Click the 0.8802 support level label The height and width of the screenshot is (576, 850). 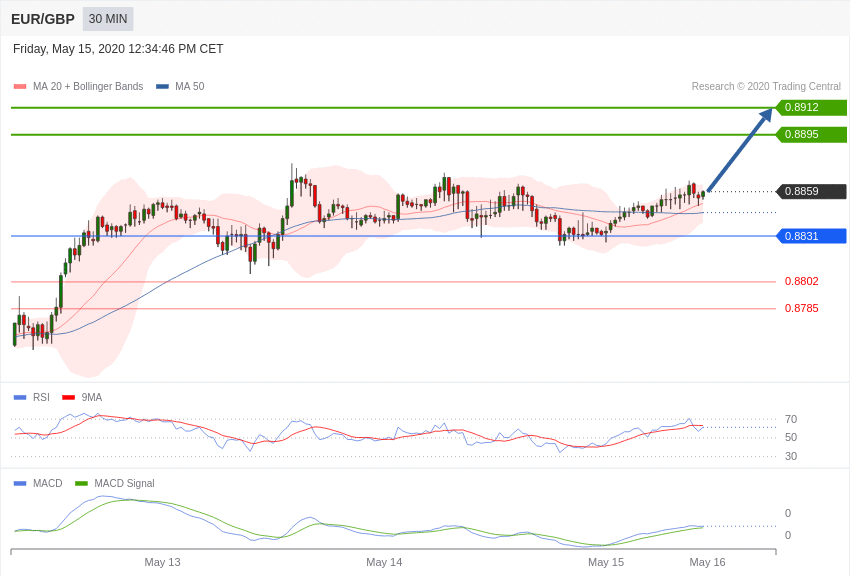click(x=802, y=281)
